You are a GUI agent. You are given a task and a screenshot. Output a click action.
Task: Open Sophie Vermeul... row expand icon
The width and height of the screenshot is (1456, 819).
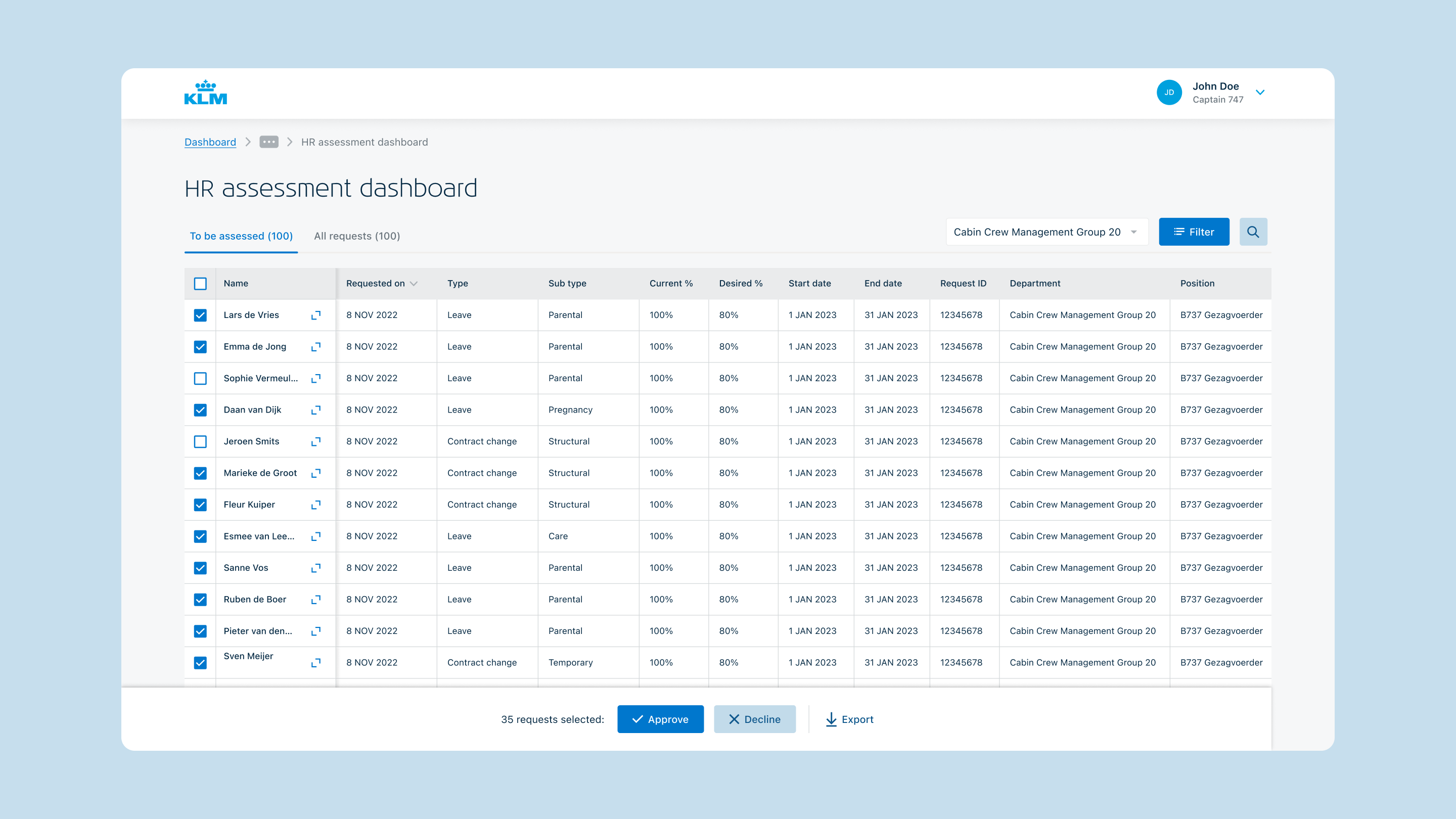[316, 378]
